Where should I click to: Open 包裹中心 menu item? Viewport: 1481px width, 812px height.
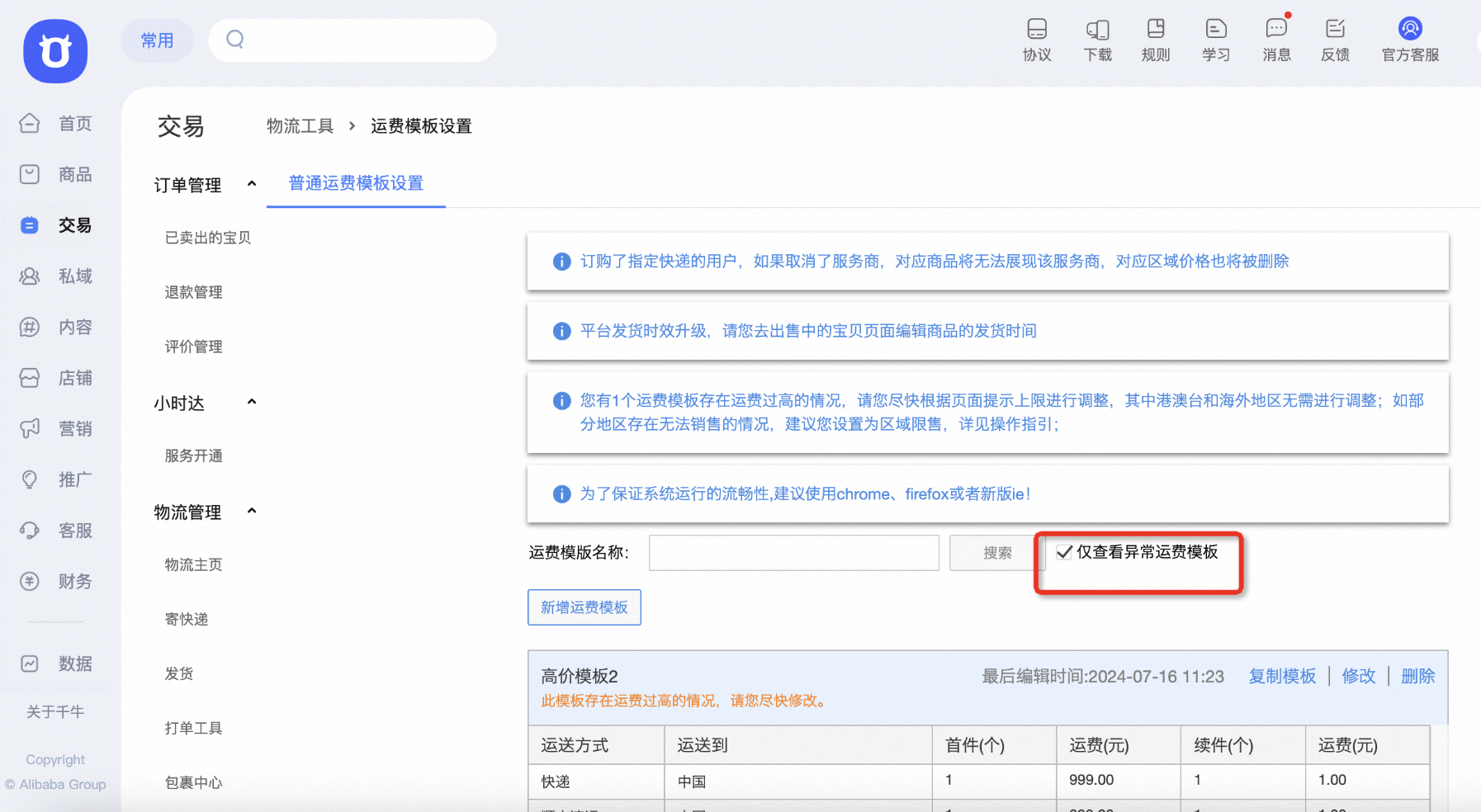coord(194,782)
